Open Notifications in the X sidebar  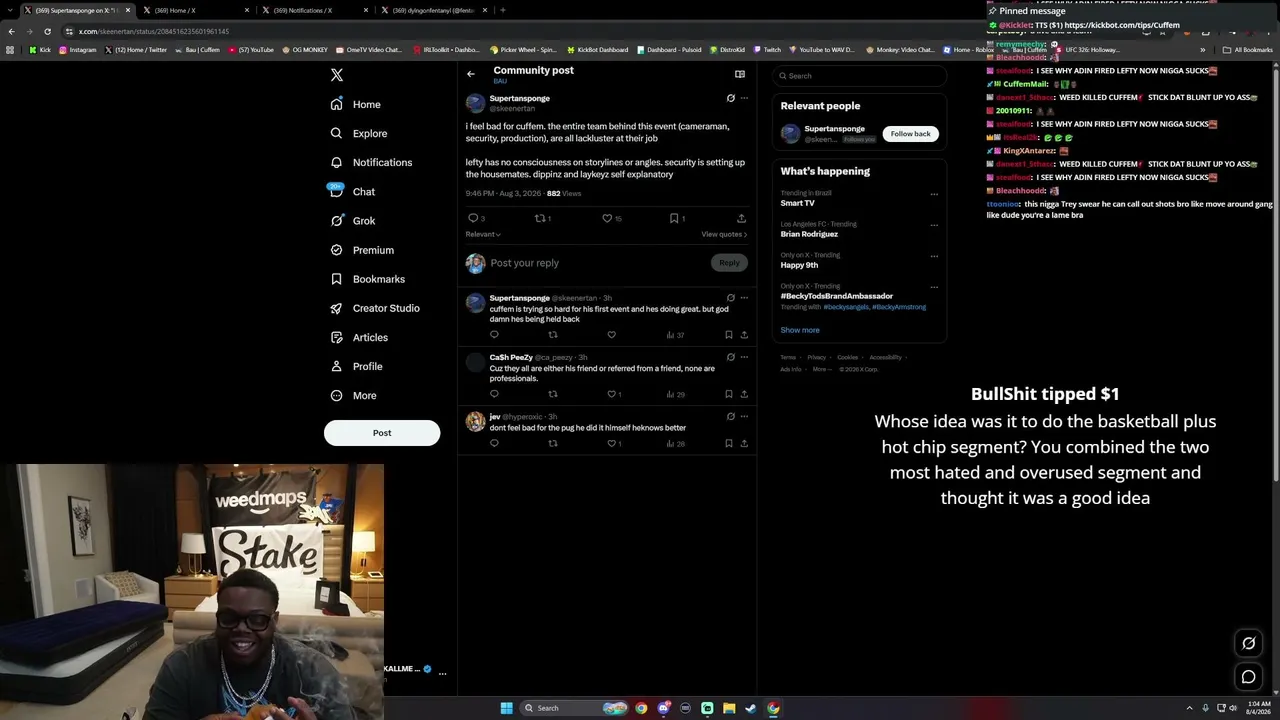(371, 162)
